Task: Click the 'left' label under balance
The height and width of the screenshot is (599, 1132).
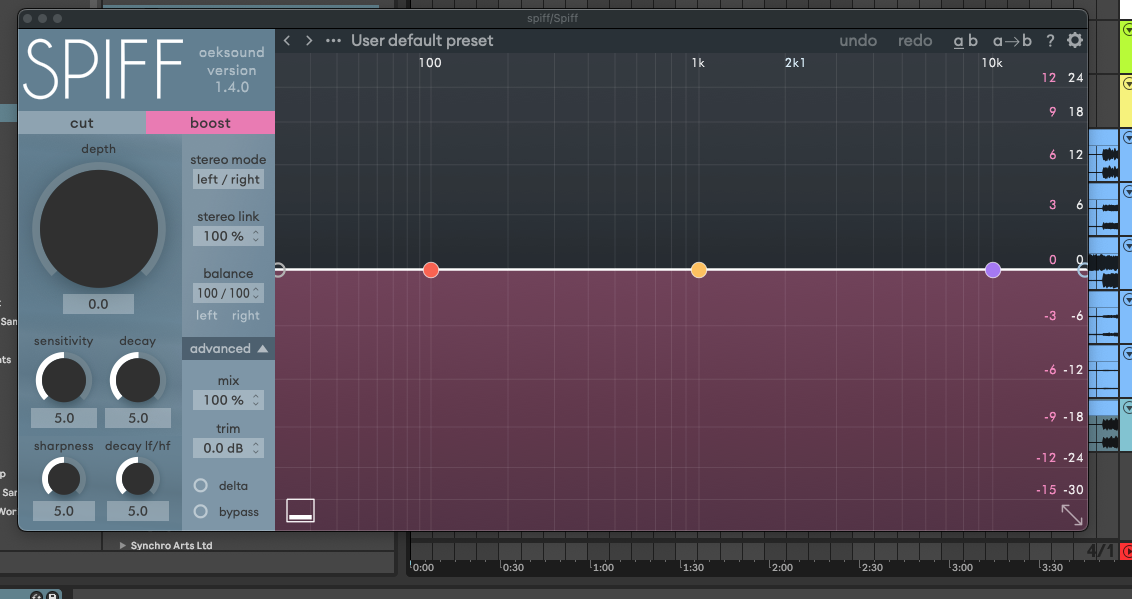Action: 206,315
